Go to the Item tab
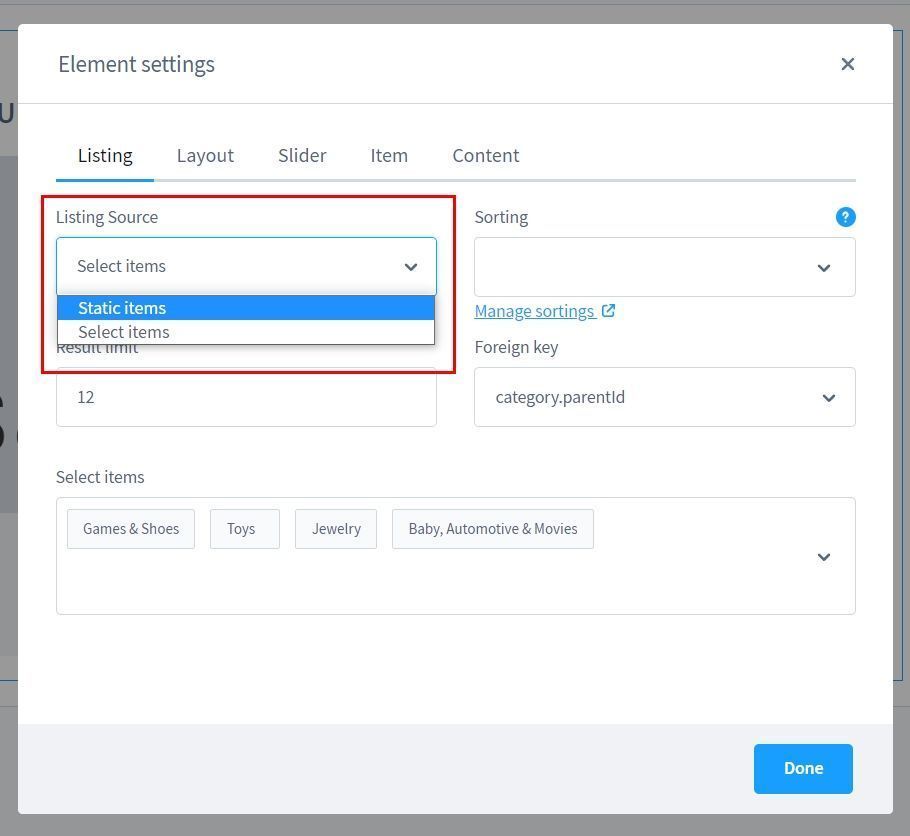The image size is (910, 836). (x=389, y=156)
